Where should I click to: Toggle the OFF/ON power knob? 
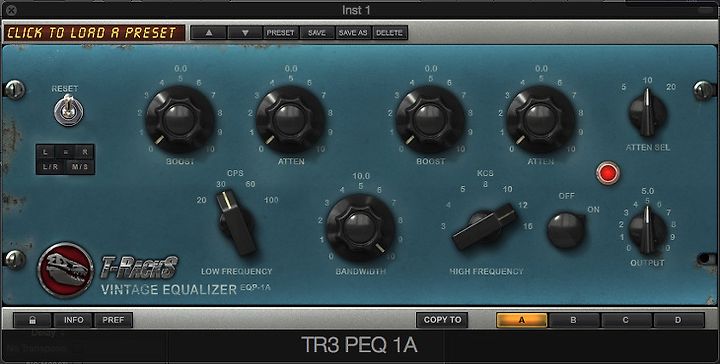(x=566, y=230)
